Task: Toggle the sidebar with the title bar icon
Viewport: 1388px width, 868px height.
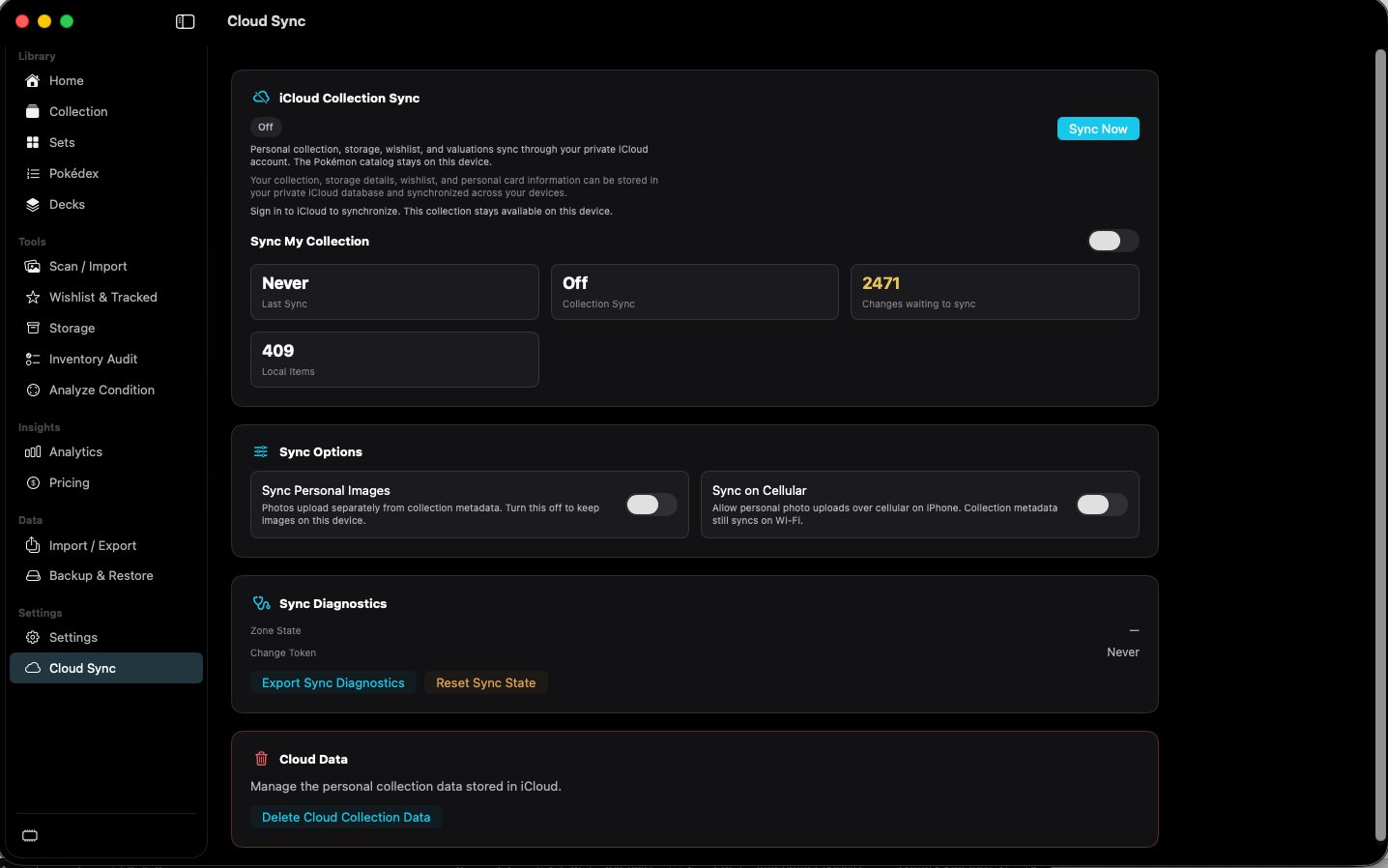Action: point(186,21)
